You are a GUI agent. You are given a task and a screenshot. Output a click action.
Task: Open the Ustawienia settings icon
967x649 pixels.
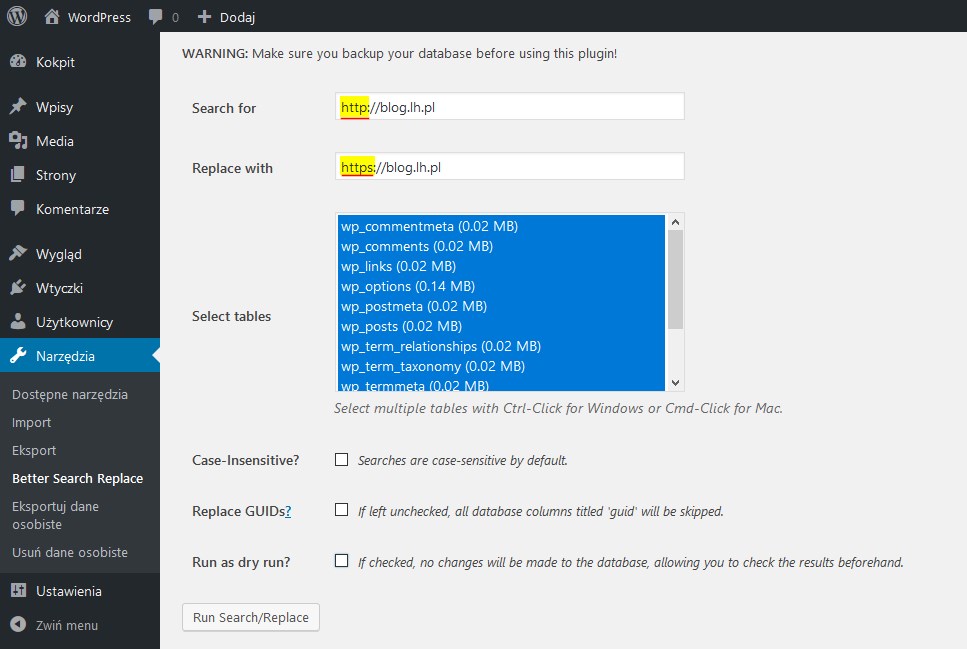(19, 590)
